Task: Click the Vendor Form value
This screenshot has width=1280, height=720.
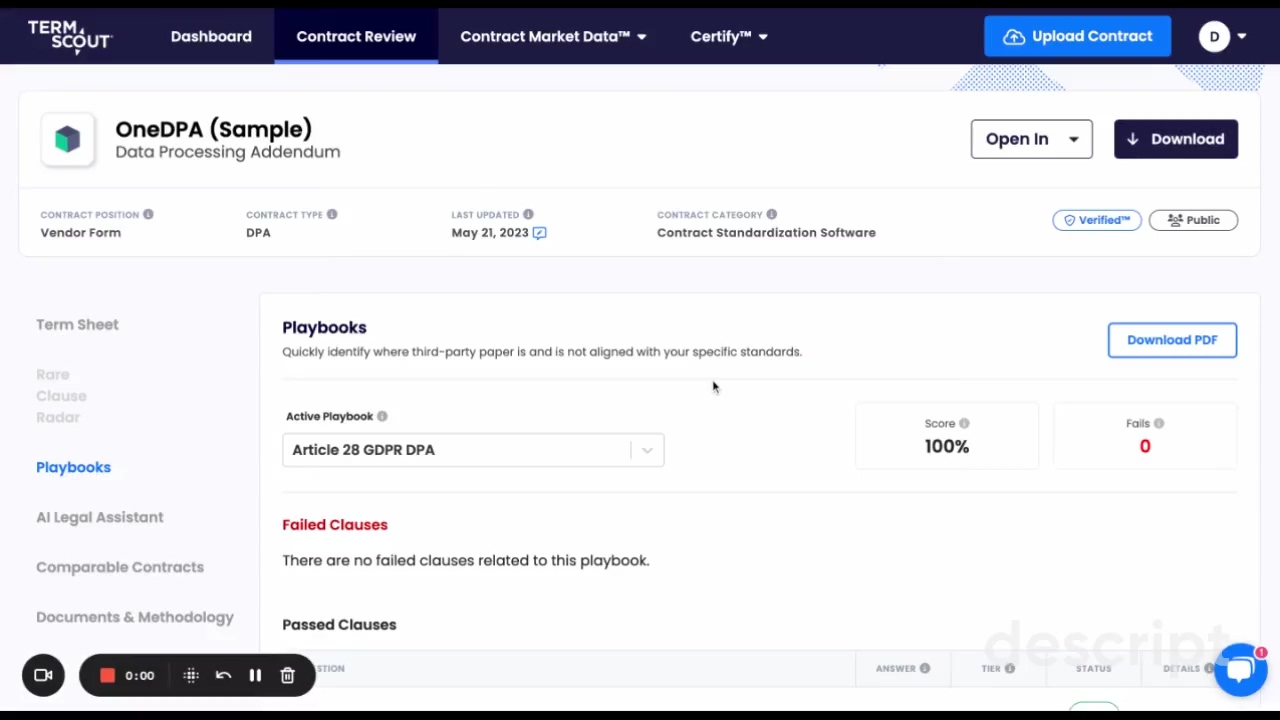Action: (x=81, y=232)
